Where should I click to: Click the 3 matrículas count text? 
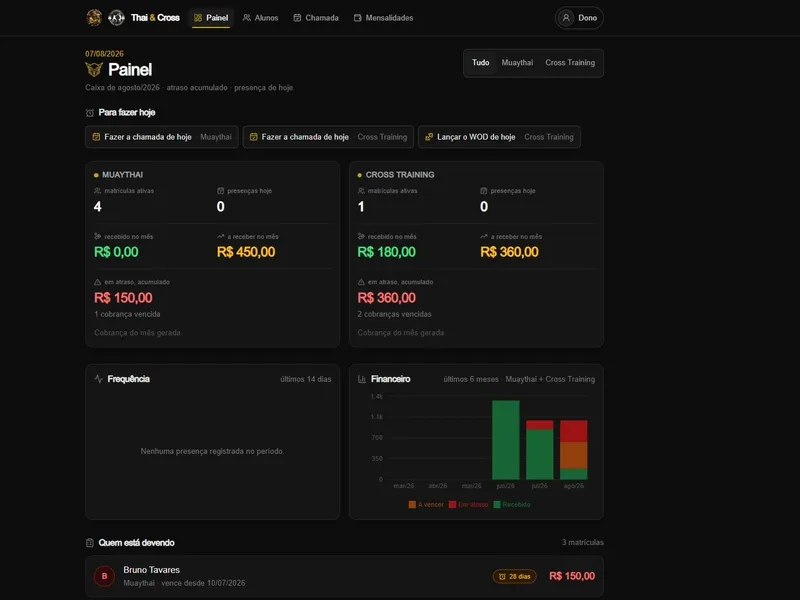point(583,542)
